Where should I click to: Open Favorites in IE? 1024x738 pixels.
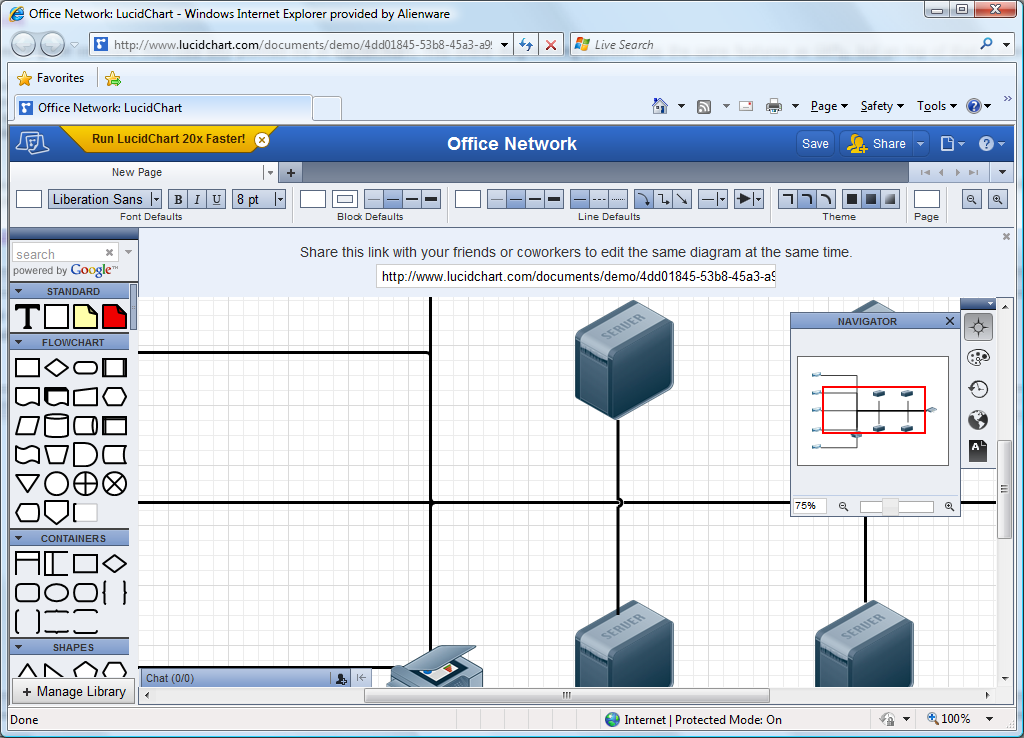(51, 78)
